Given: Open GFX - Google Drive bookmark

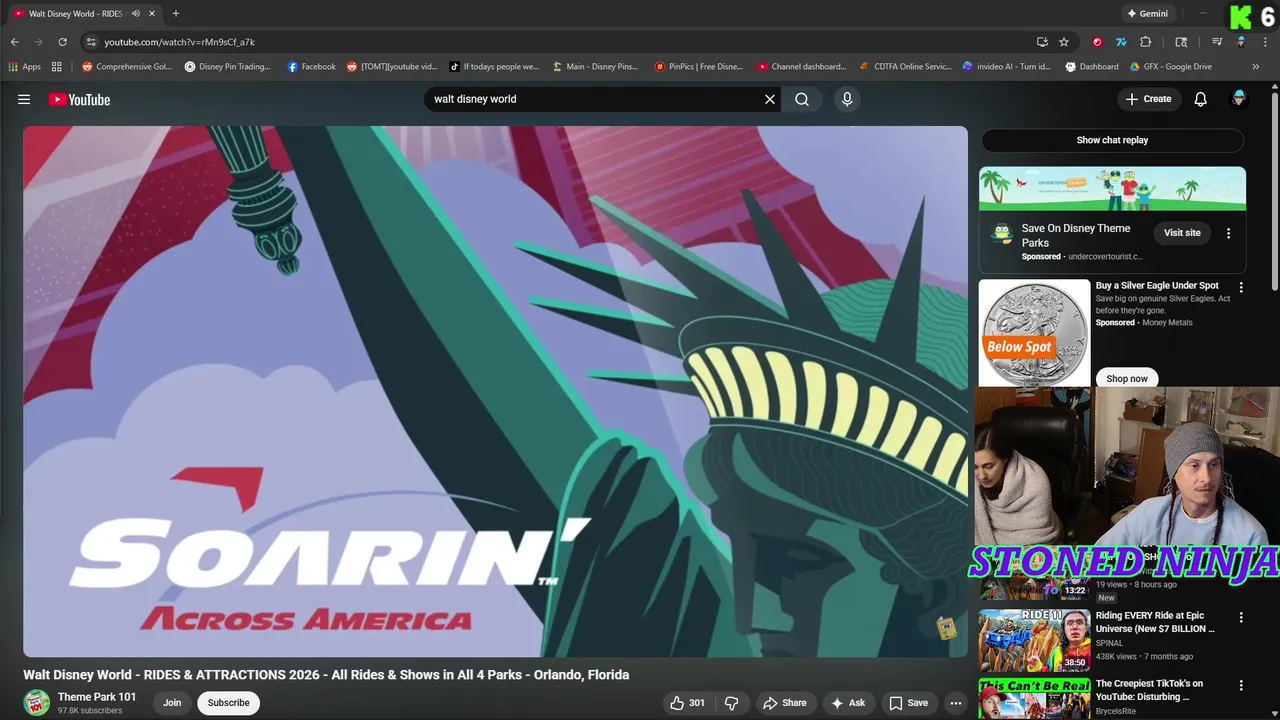Looking at the screenshot, I should [x=1171, y=67].
